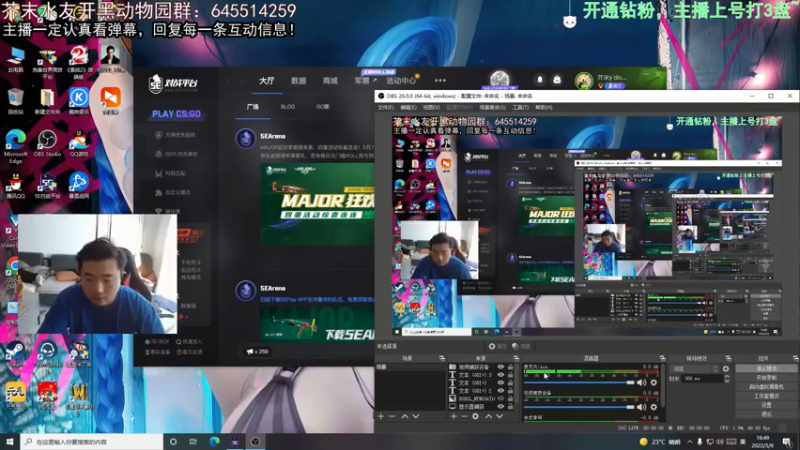Viewport: 800px width, 450px height.
Task: Pop out the OBS scenes dock panel
Action: 442,358
